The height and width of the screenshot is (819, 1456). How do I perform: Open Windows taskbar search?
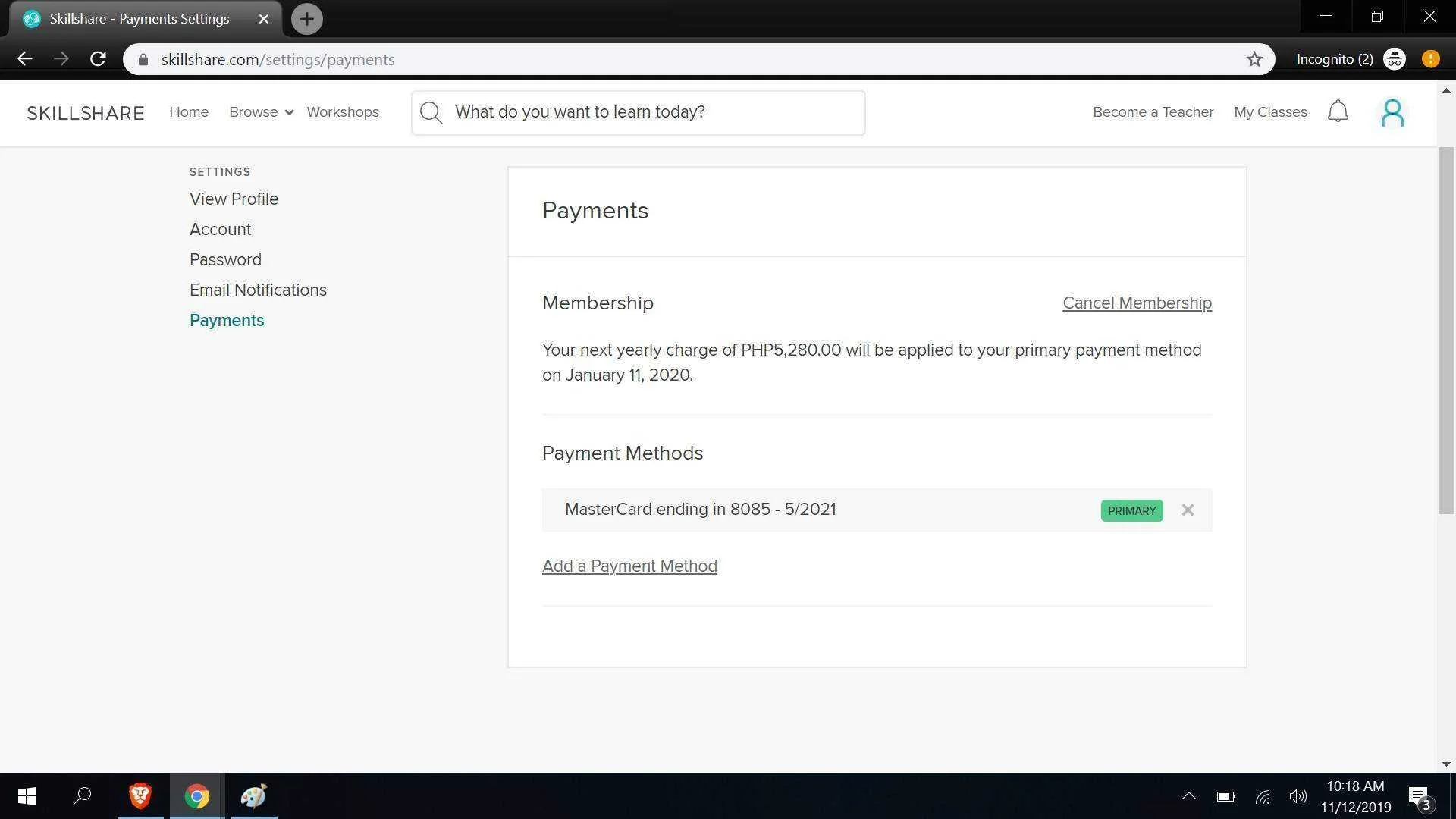click(82, 796)
